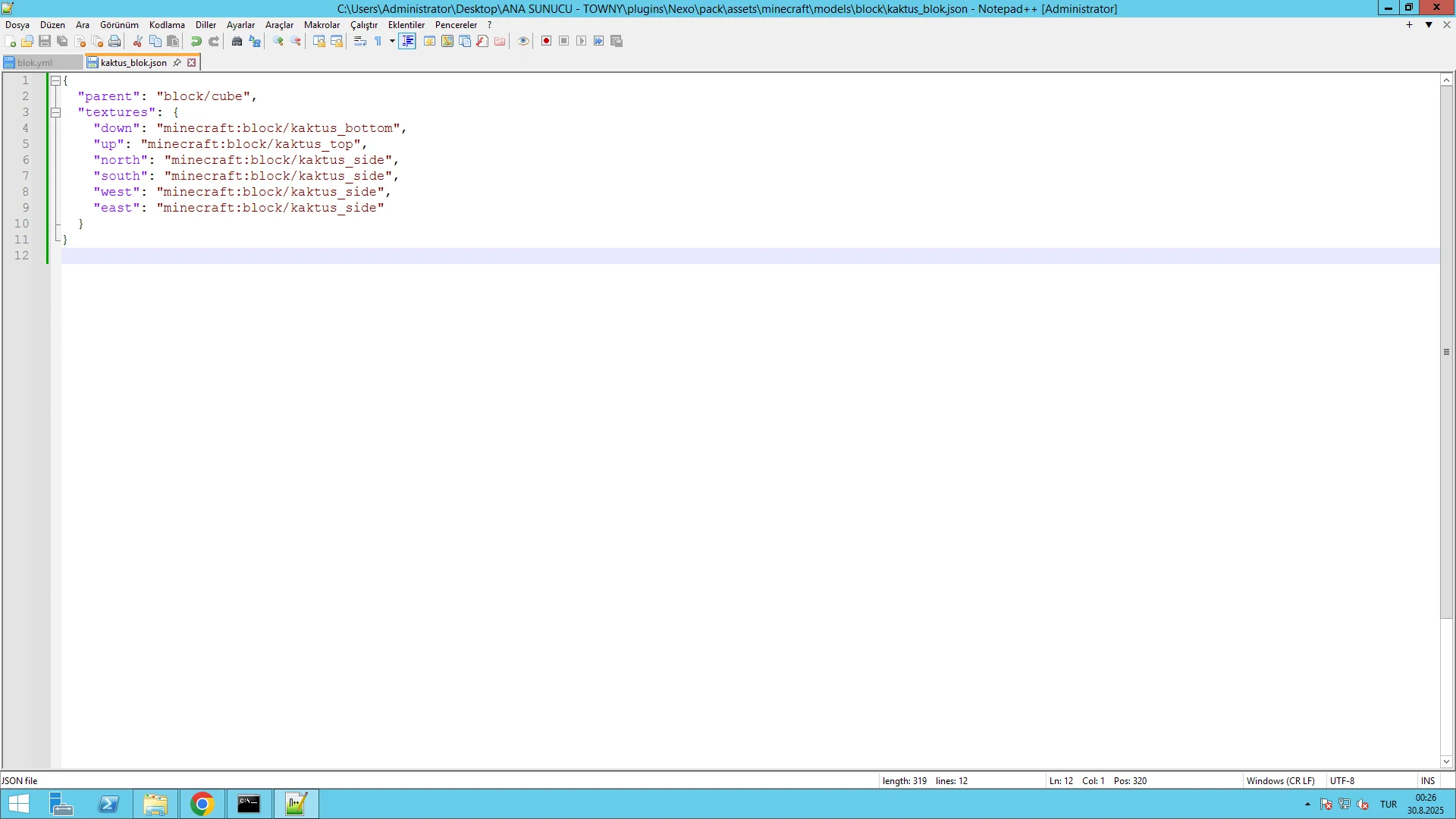Click the Open file folder icon
The height and width of the screenshot is (819, 1456).
pyautogui.click(x=27, y=41)
